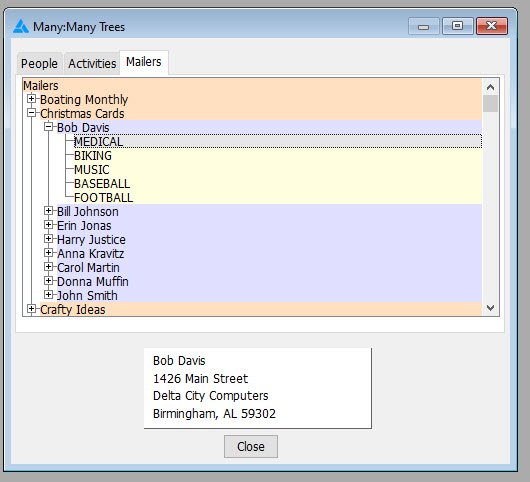
Task: Select Carol Martin in the tree
Action: (x=88, y=268)
